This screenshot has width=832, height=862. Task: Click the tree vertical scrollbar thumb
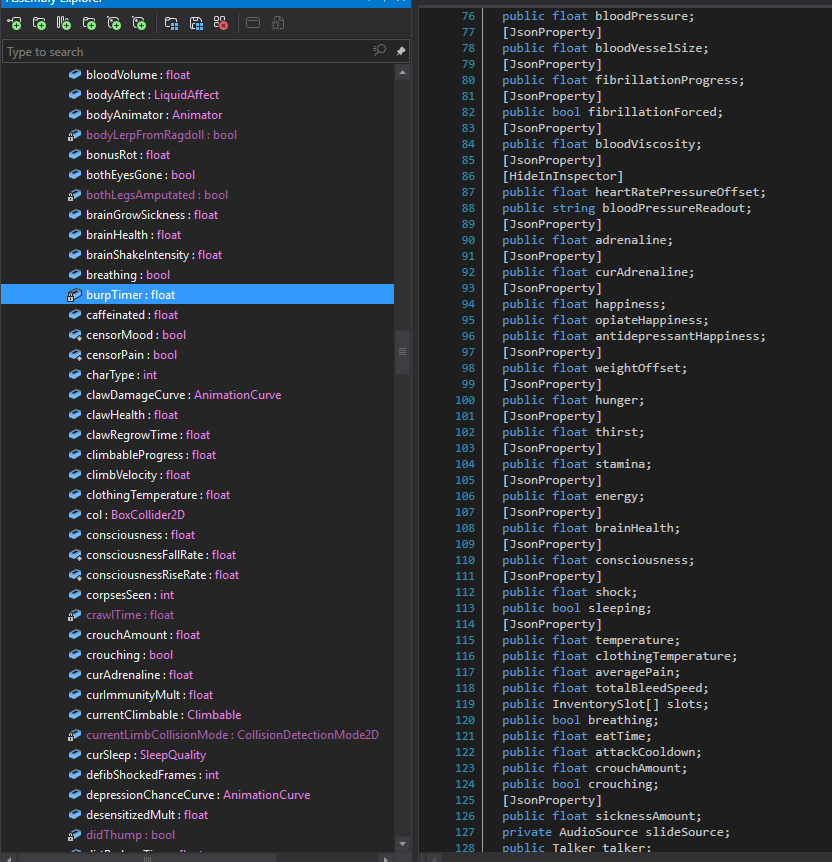403,352
